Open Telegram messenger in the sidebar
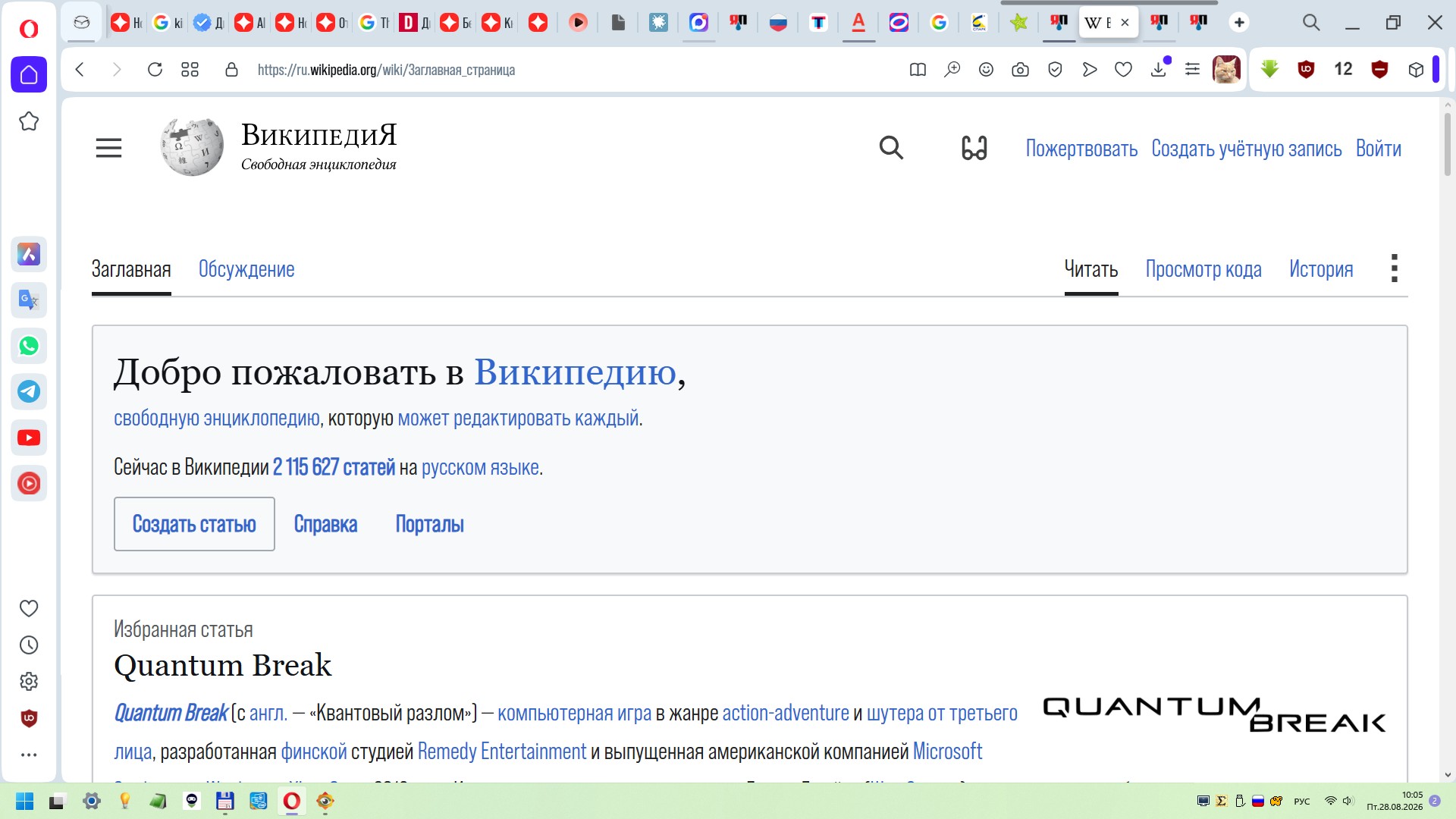 point(29,391)
